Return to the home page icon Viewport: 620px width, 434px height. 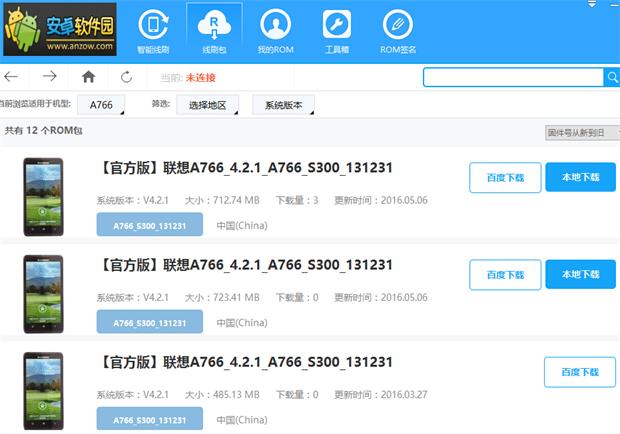[89, 77]
